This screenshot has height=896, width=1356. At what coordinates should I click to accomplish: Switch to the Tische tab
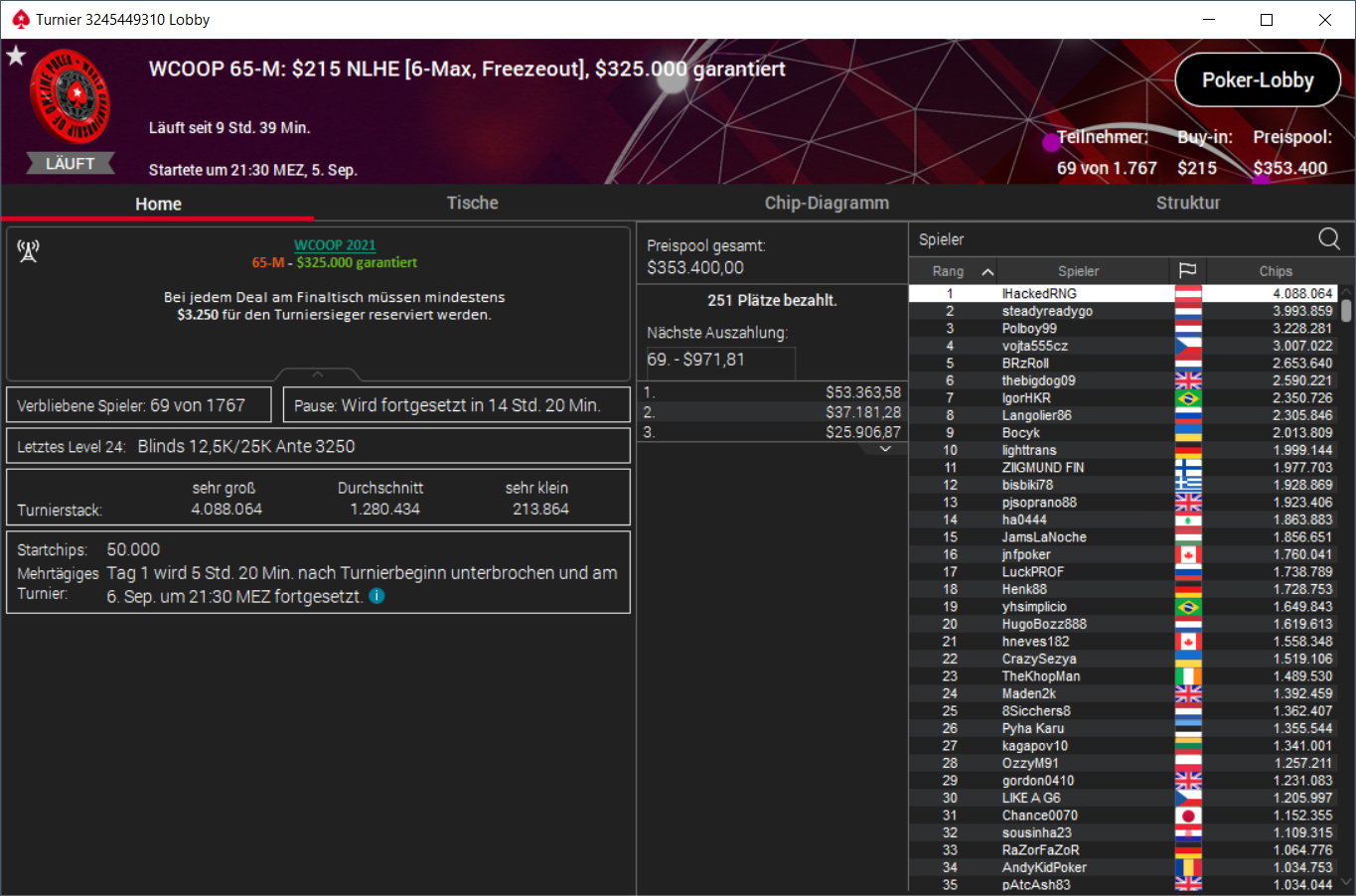tap(472, 203)
